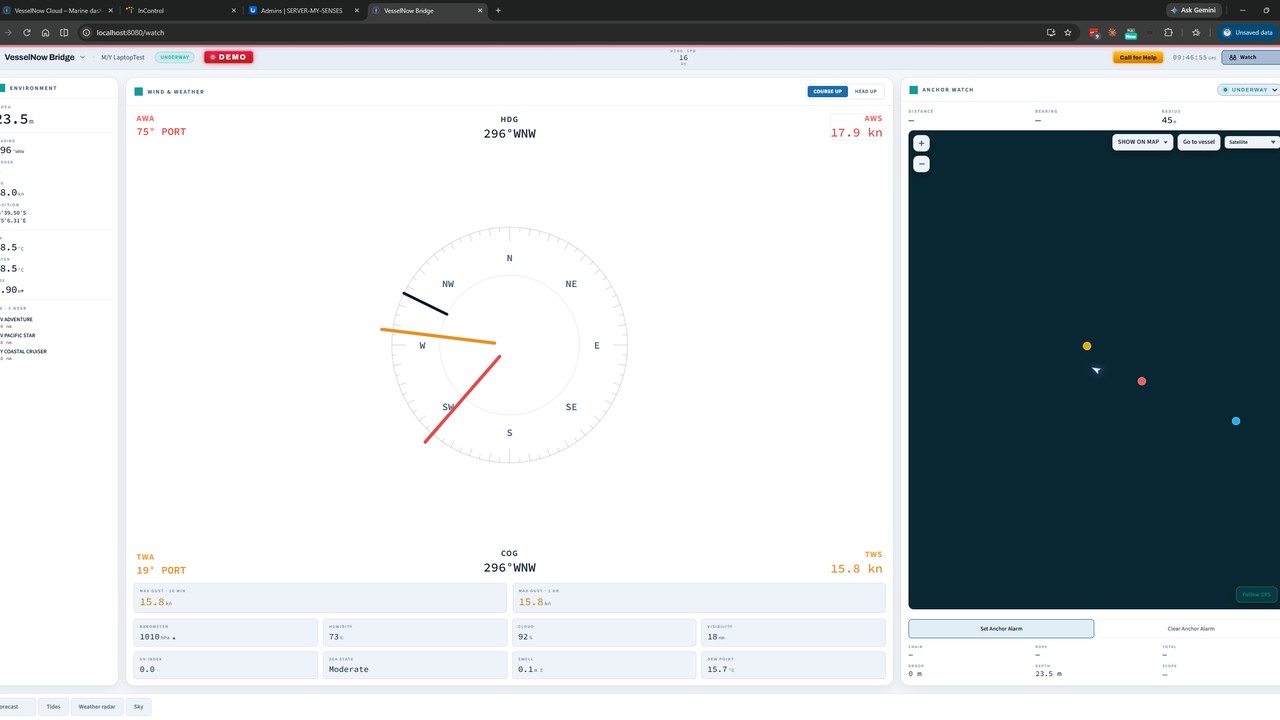Click the orange true wind needle on compass
1280x720 pixels.
tap(438, 336)
